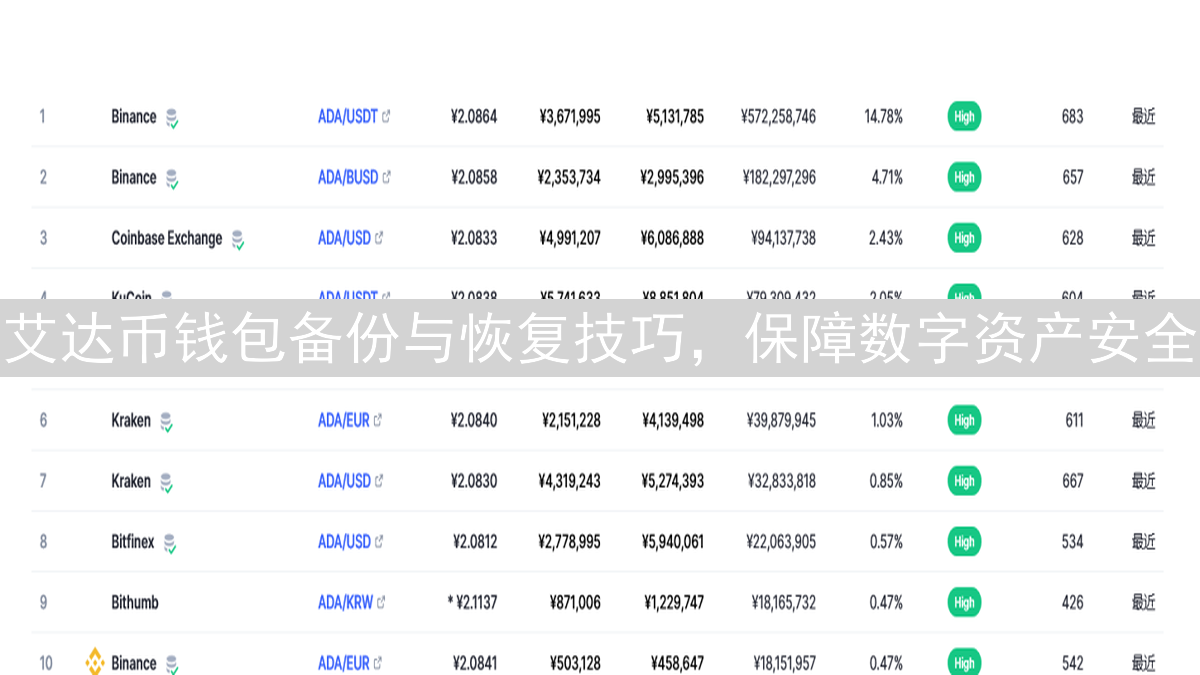Click the High badge in the ADA/BUSD row
1200x675 pixels.
964,177
